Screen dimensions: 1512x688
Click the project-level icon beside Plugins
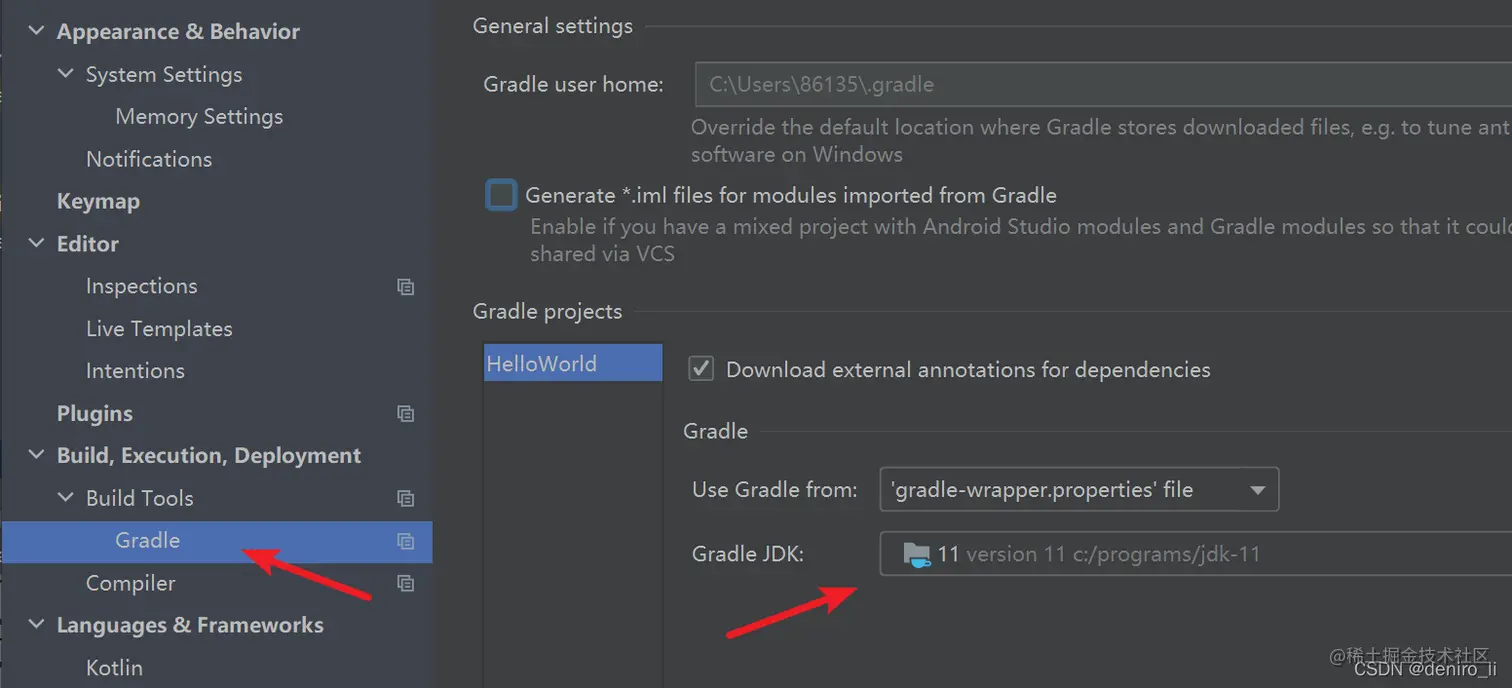pos(405,414)
